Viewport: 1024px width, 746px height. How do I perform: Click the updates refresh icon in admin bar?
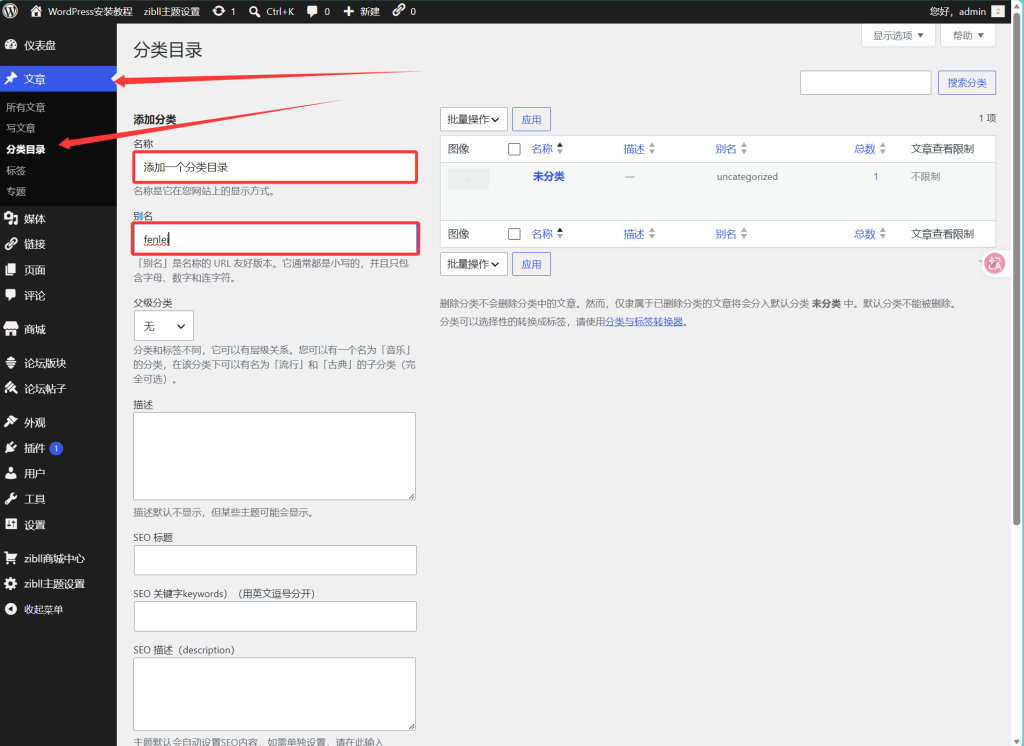[x=219, y=11]
